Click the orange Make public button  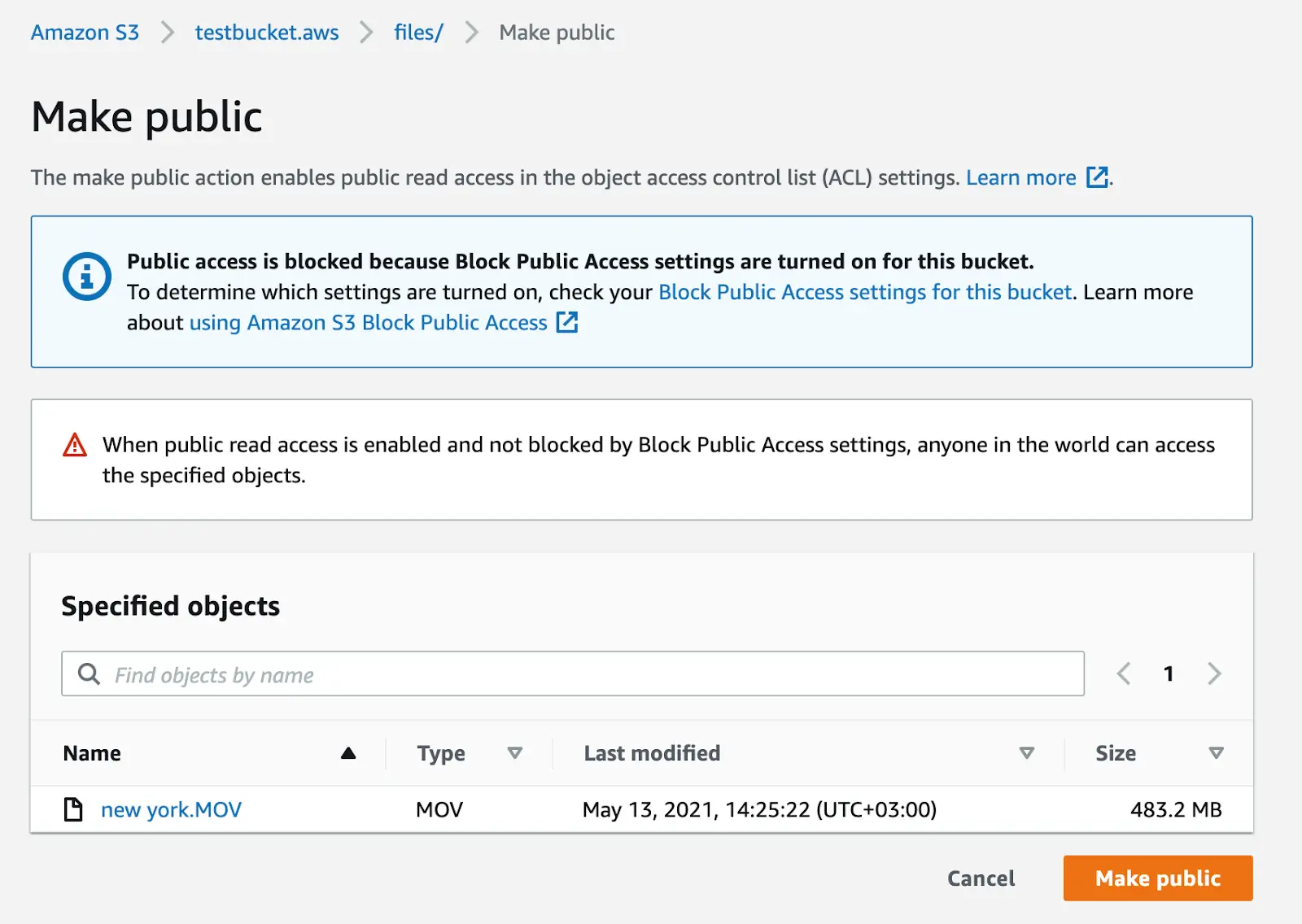point(1157,878)
